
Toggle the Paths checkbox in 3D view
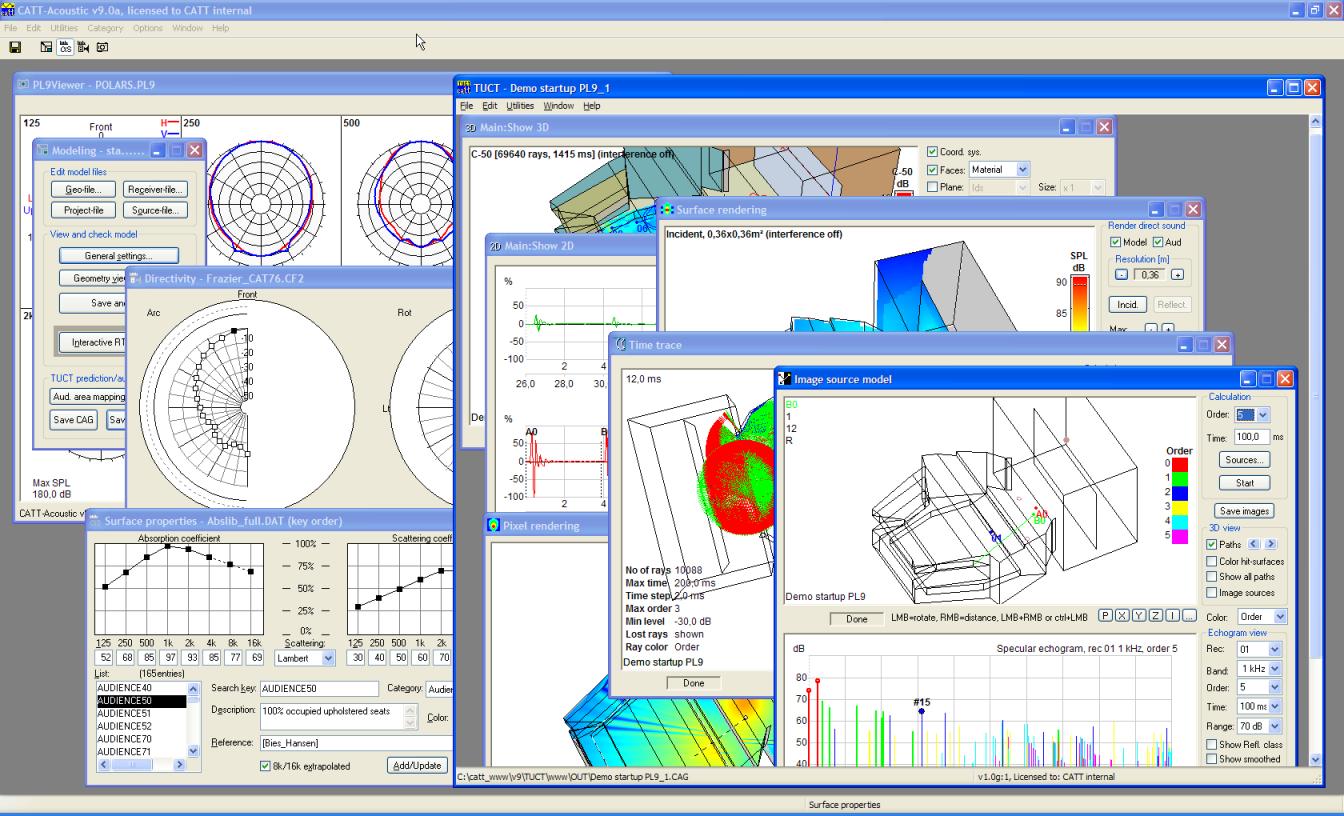click(1212, 545)
